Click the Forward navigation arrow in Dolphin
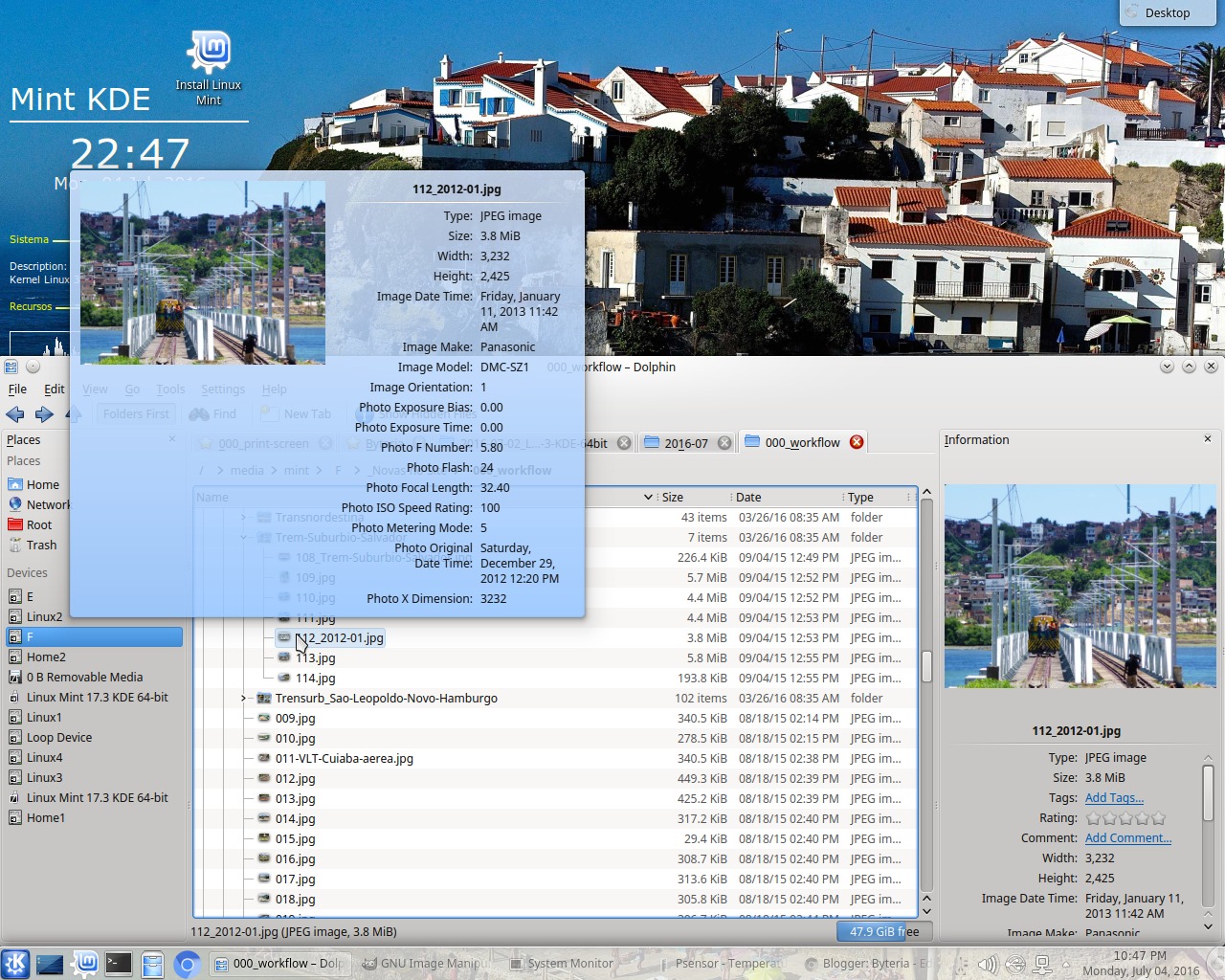Image resolution: width=1225 pixels, height=980 pixels. [x=44, y=414]
